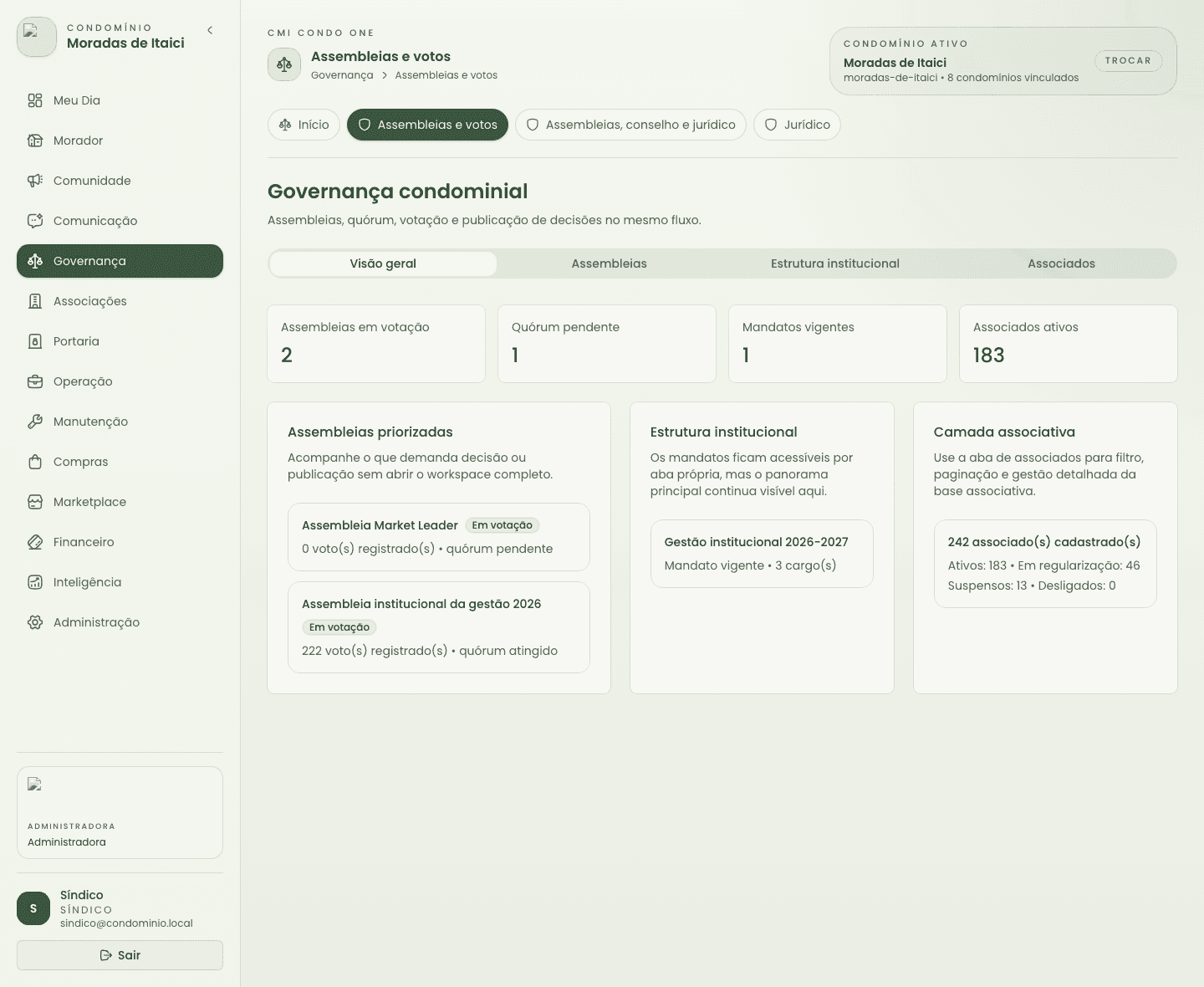Screen dimensions: 1204x987
Task: Open the Estrutura institucional tab
Action: [835, 263]
